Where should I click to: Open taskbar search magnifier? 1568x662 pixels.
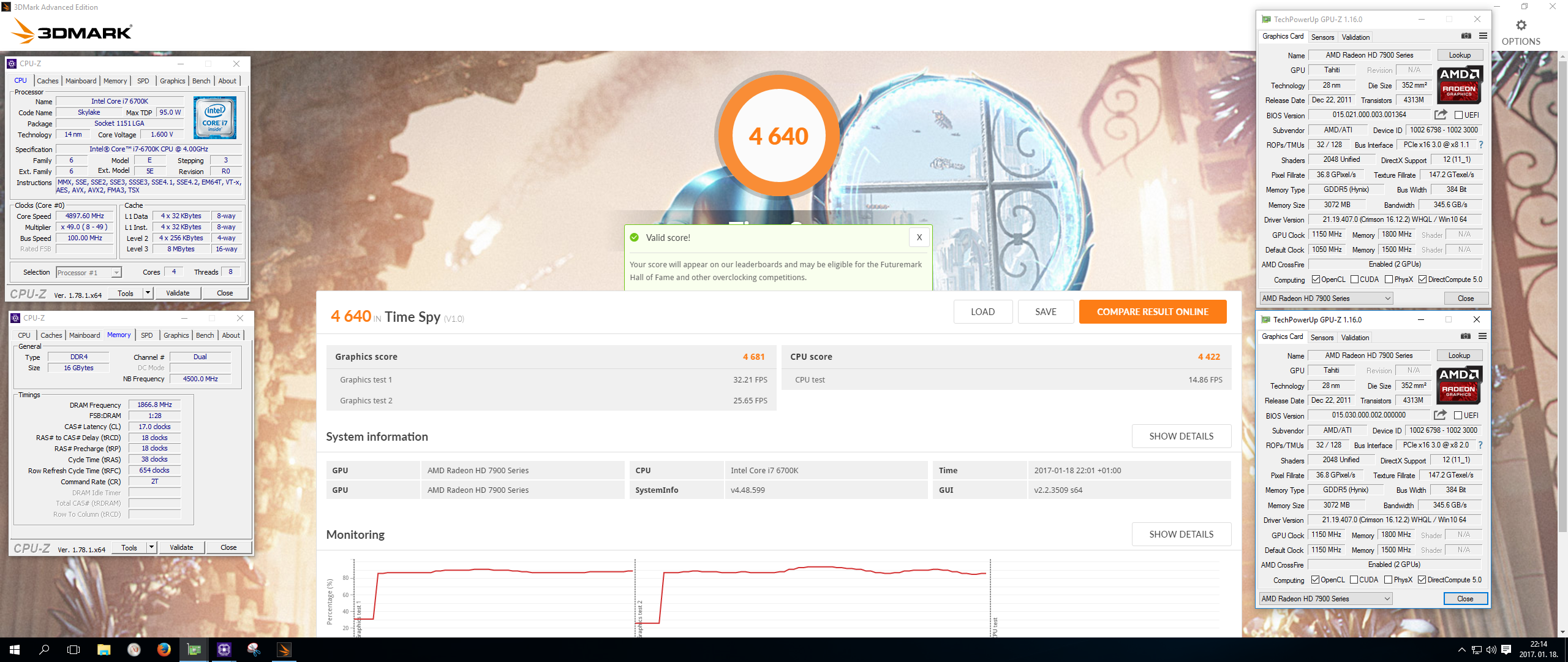(x=44, y=650)
